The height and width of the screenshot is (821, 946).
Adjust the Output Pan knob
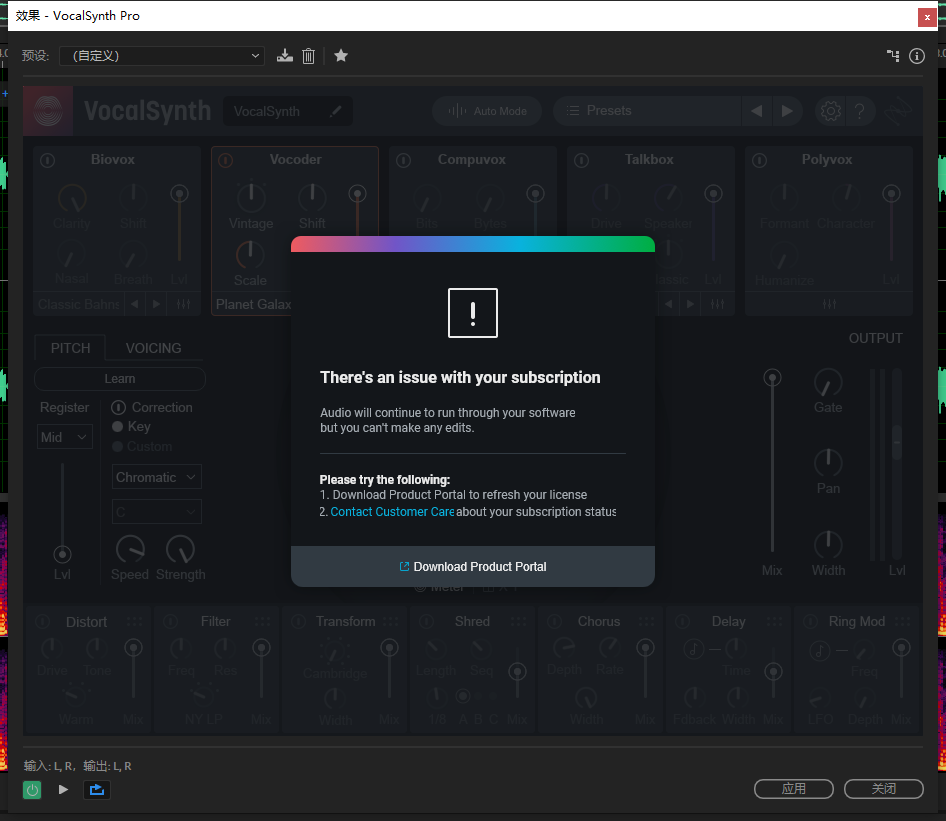pos(828,463)
